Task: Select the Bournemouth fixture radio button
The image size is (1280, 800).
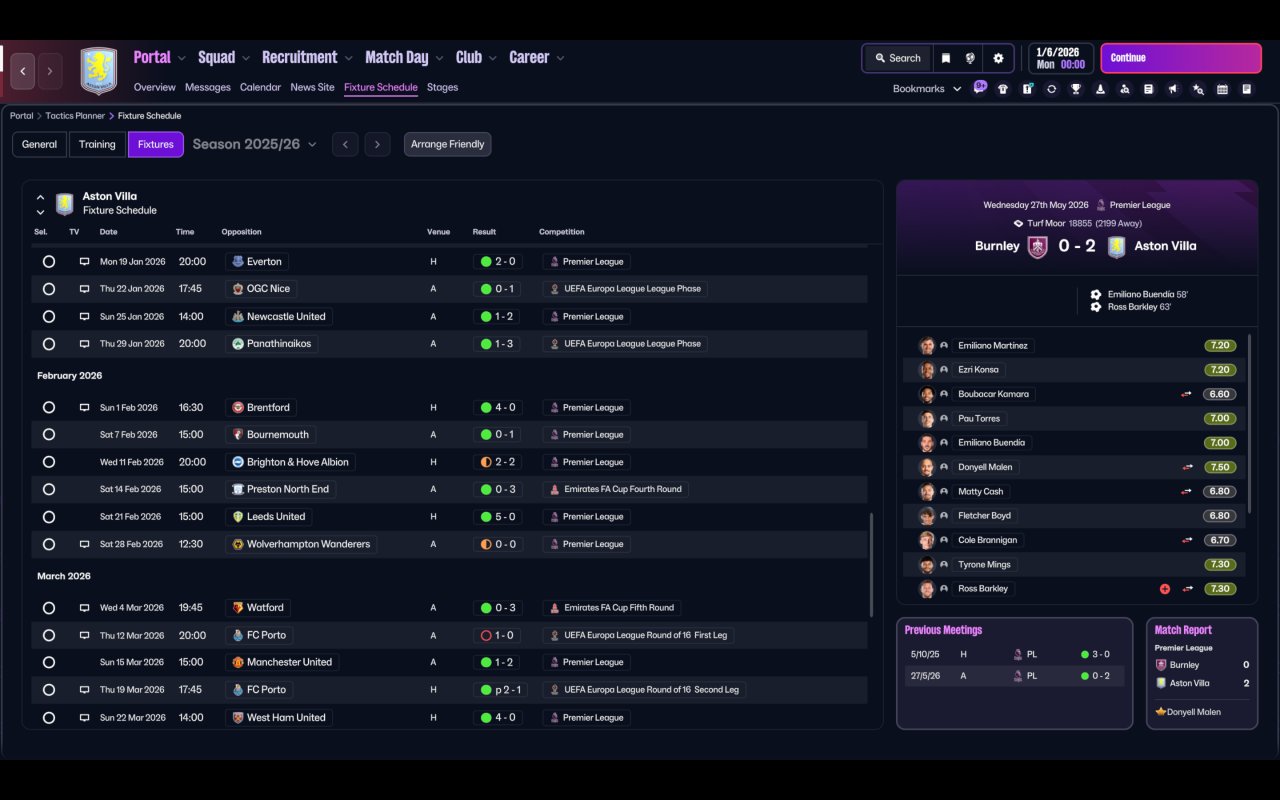Action: (x=49, y=435)
